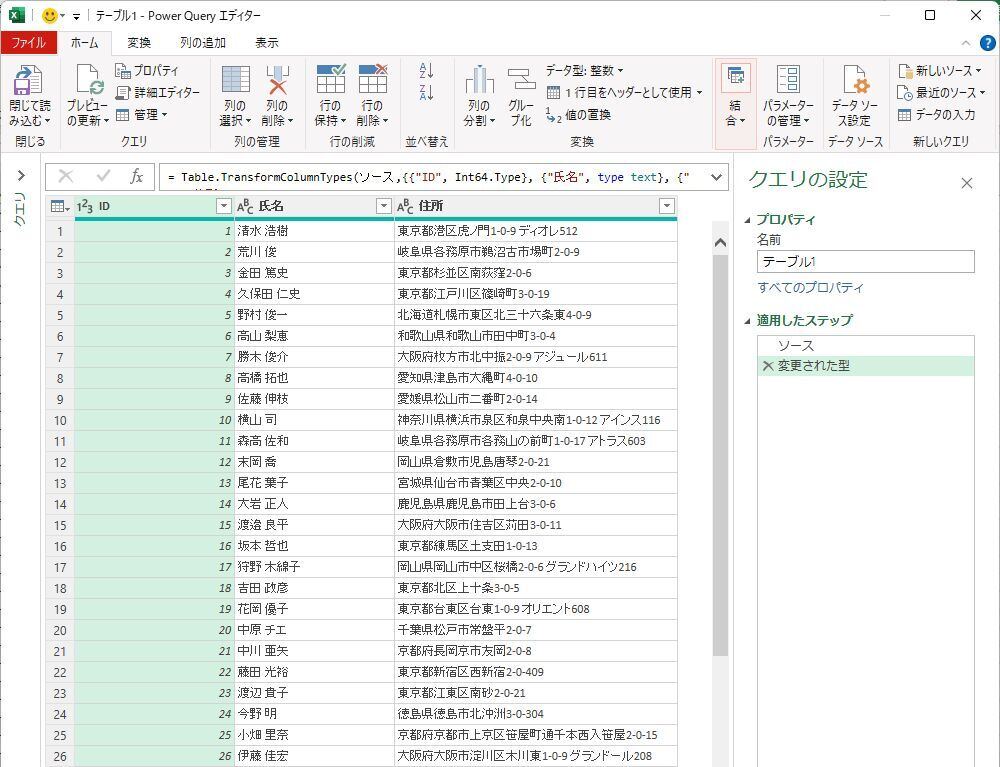Select the ソース applied step
This screenshot has height=767, width=1000.
[x=866, y=346]
